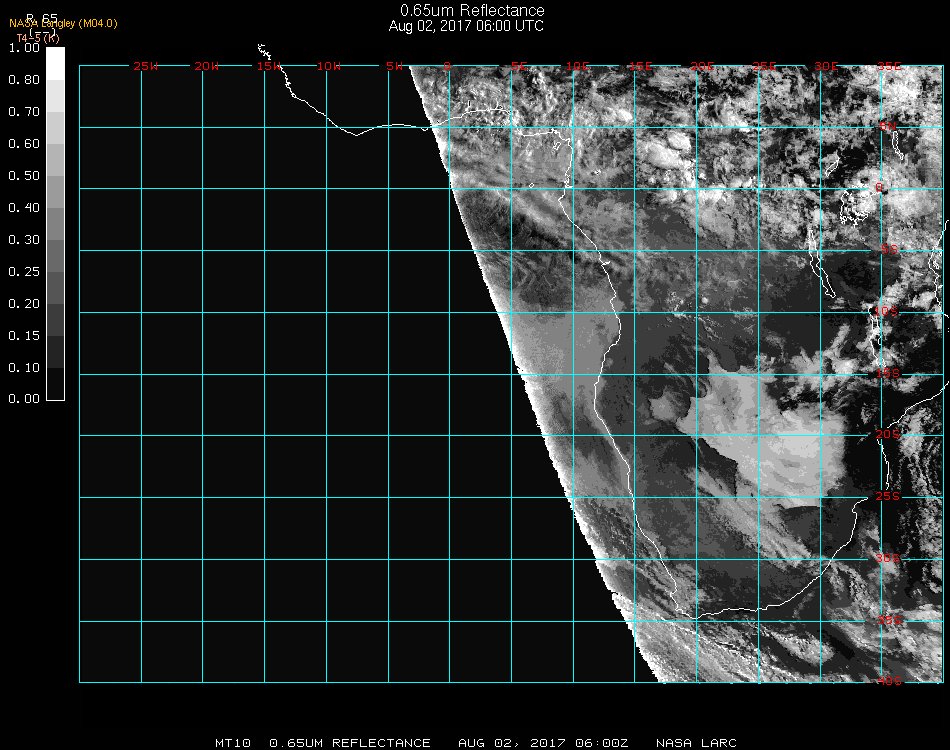This screenshot has height=750, width=950.
Task: Select the 0.70 colorbar scale value
Action: coord(24,112)
